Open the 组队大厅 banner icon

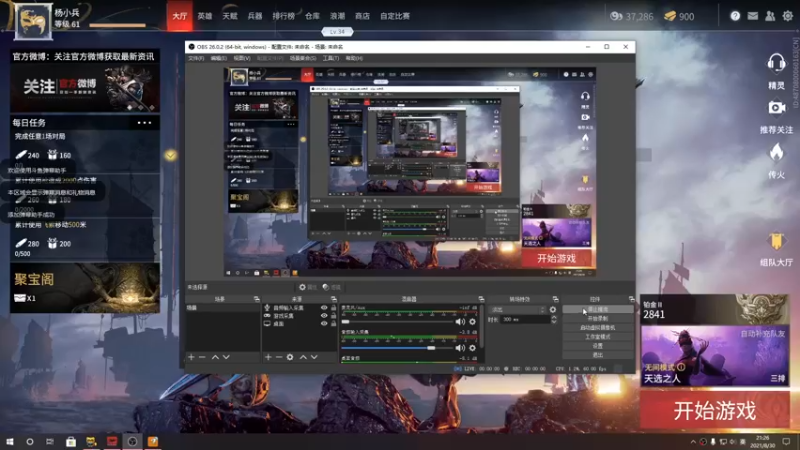pos(777,241)
